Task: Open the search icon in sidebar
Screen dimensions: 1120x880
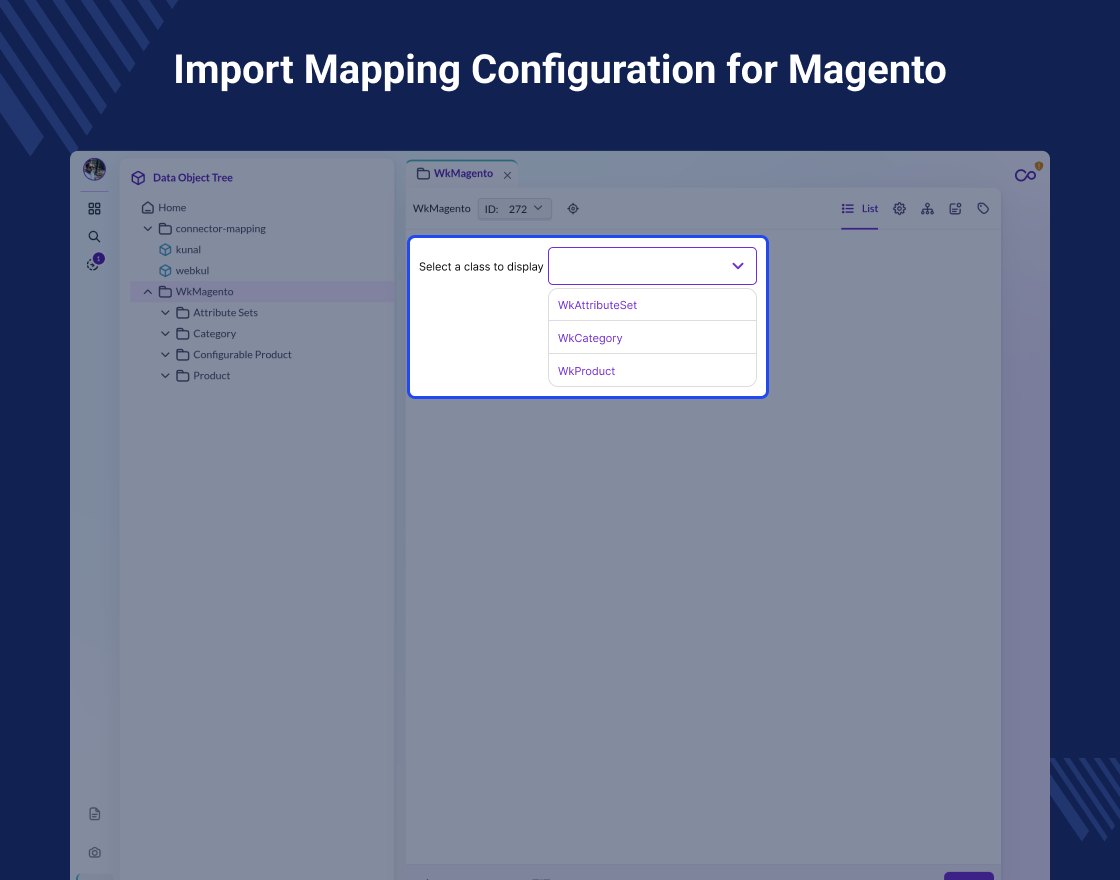Action: point(94,236)
